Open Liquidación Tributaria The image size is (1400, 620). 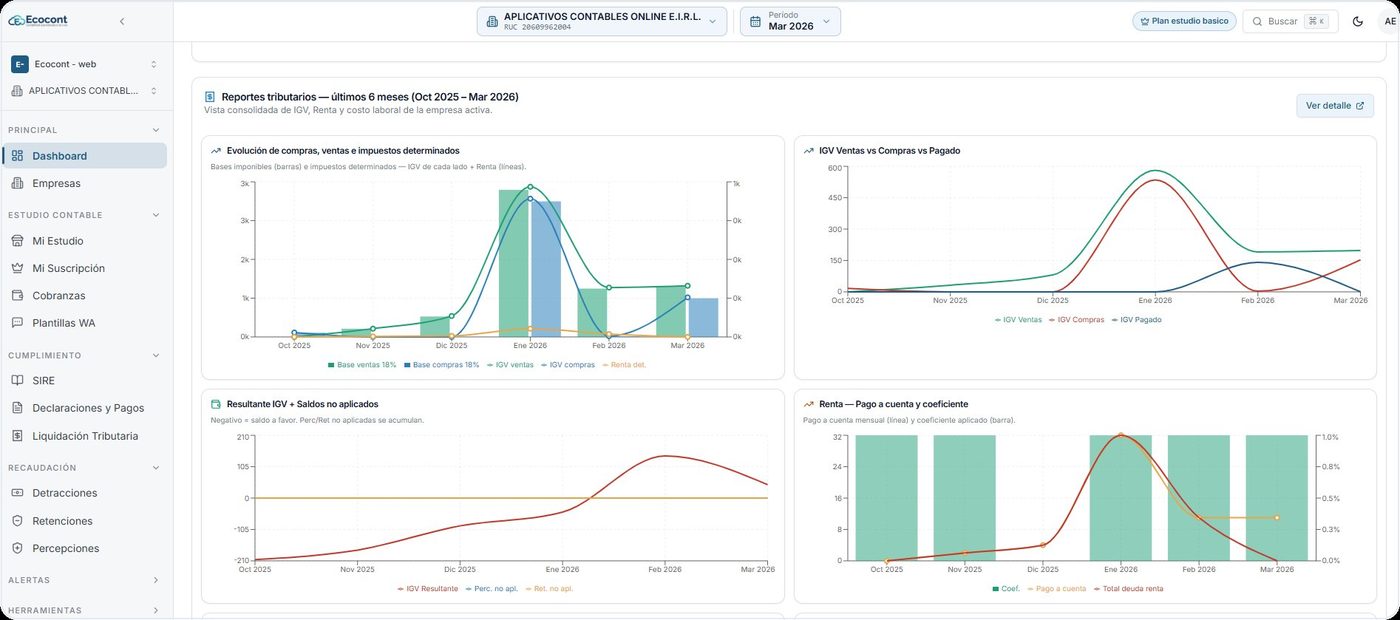click(x=85, y=436)
